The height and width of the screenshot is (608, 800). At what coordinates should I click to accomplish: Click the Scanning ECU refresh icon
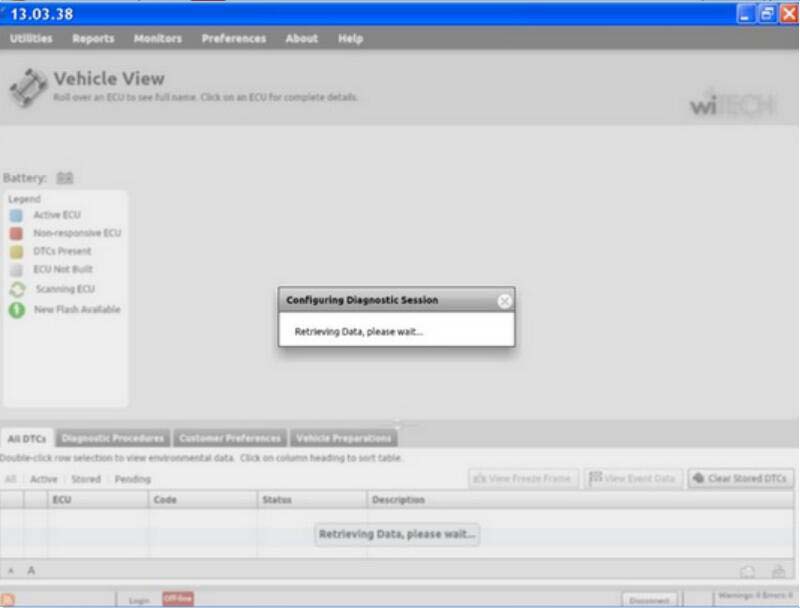click(x=17, y=289)
